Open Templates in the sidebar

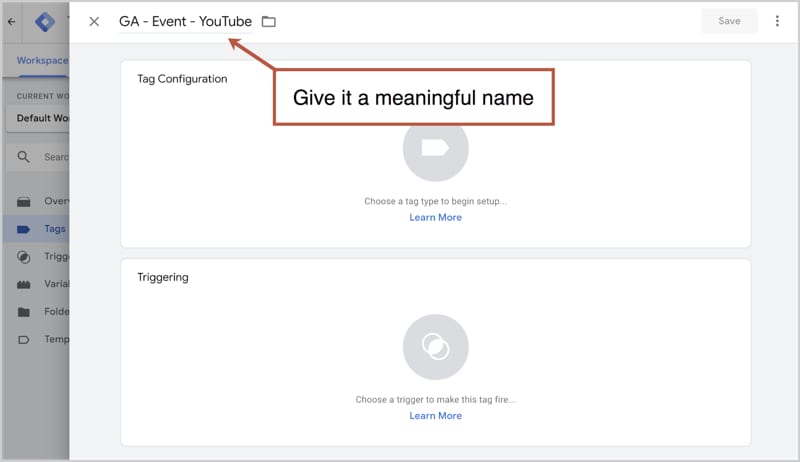(38, 339)
